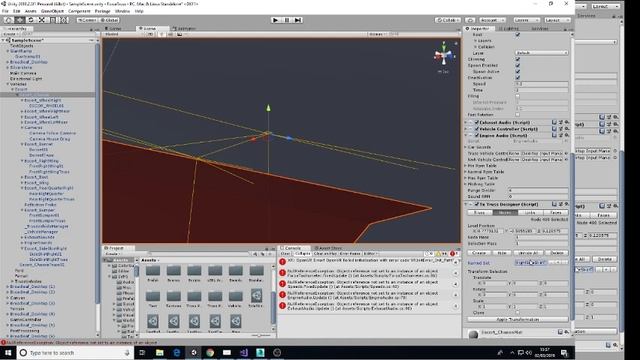The width and height of the screenshot is (640, 360).
Task: Toggle the Spawn Active checkbox
Action: [518, 71]
